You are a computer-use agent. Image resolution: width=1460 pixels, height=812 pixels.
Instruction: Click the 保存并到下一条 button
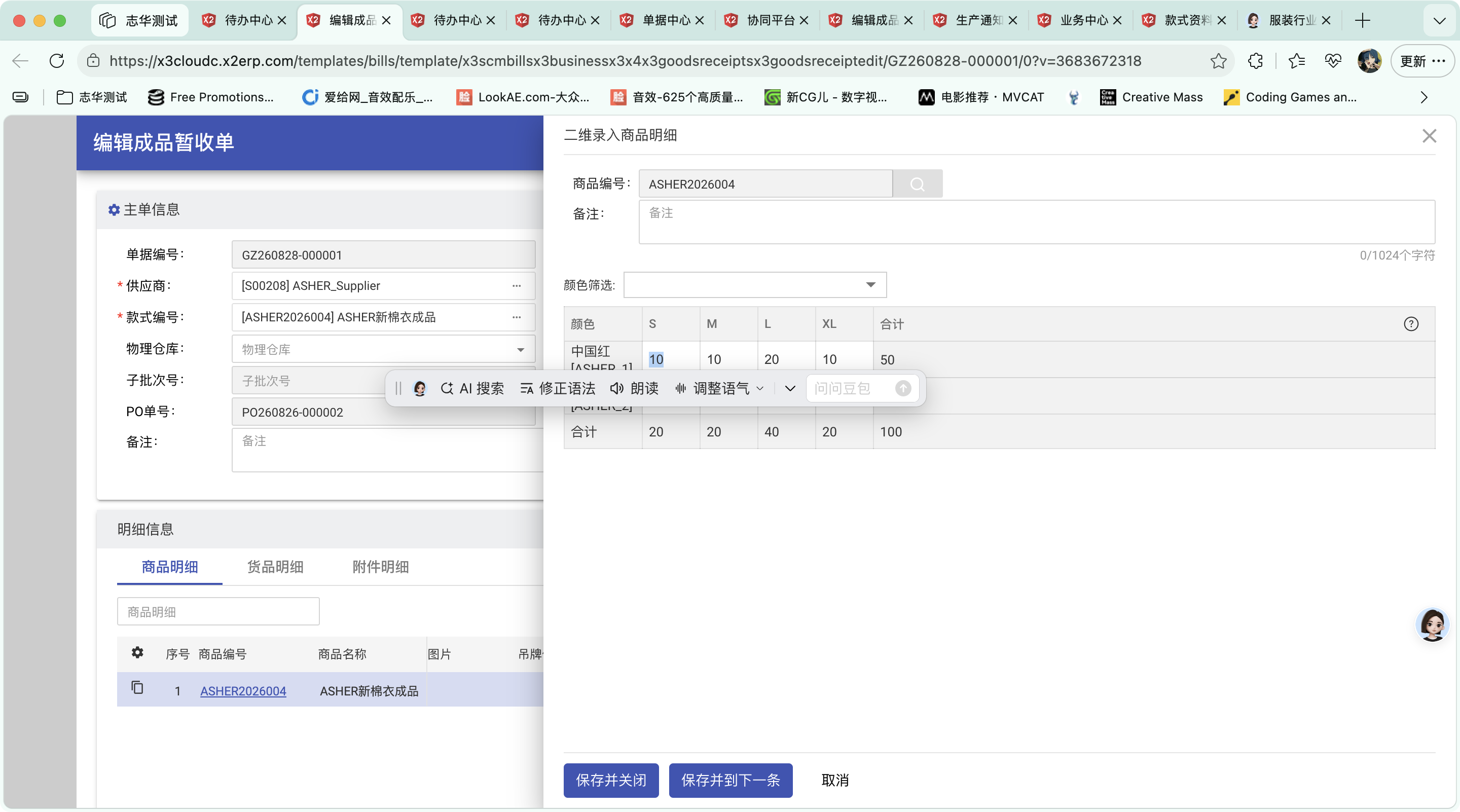731,780
